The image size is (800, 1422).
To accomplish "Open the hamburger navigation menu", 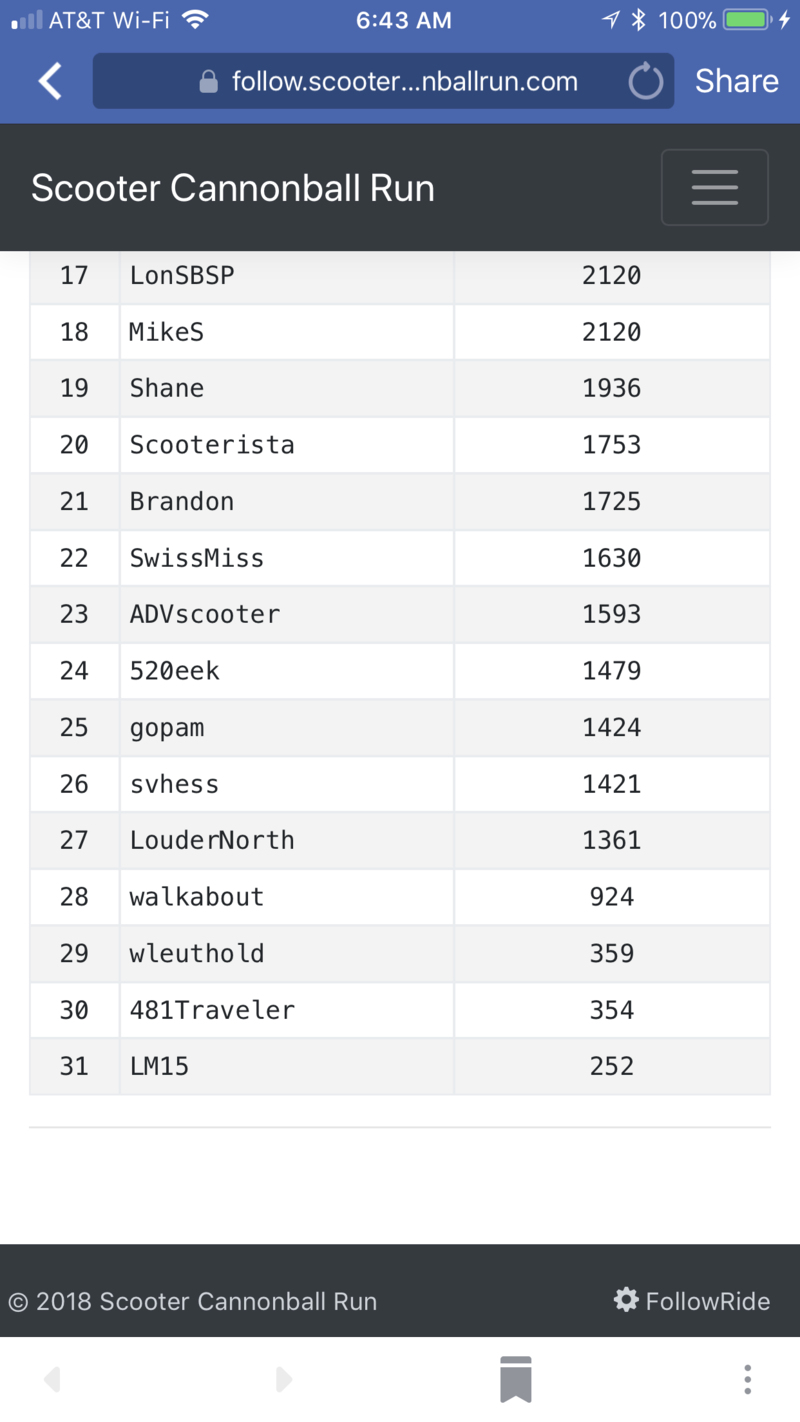I will (714, 187).
